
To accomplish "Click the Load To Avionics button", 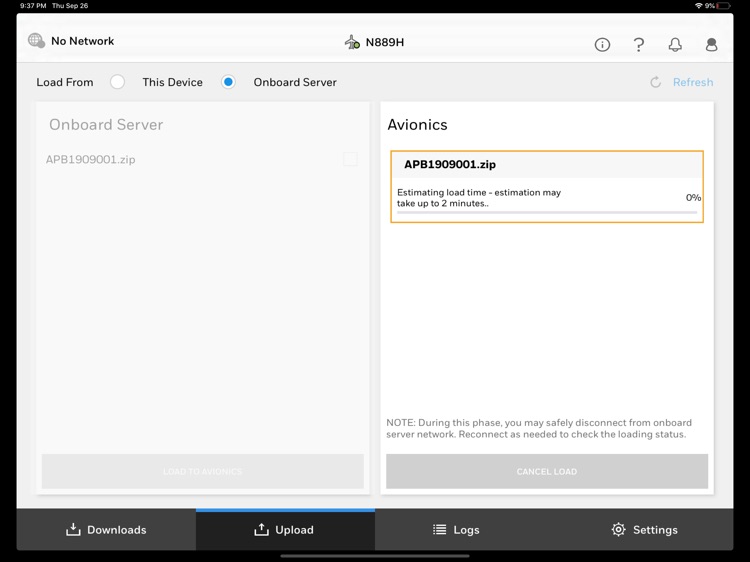I will pos(202,471).
